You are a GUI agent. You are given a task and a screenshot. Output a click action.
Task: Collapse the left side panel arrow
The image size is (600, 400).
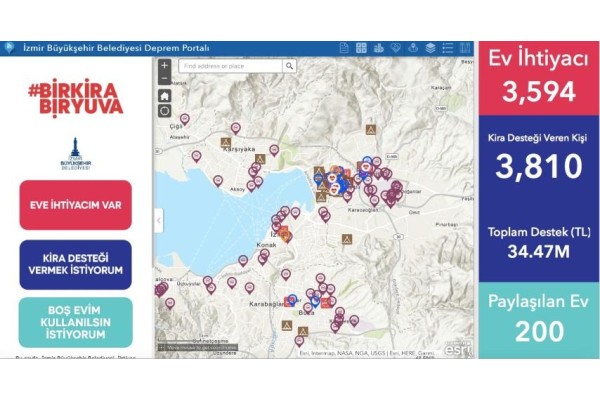point(157,220)
